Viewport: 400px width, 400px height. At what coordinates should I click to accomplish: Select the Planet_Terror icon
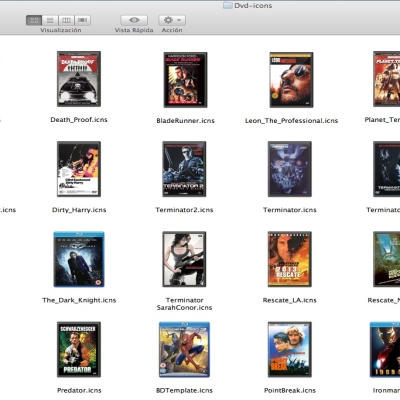[387, 79]
